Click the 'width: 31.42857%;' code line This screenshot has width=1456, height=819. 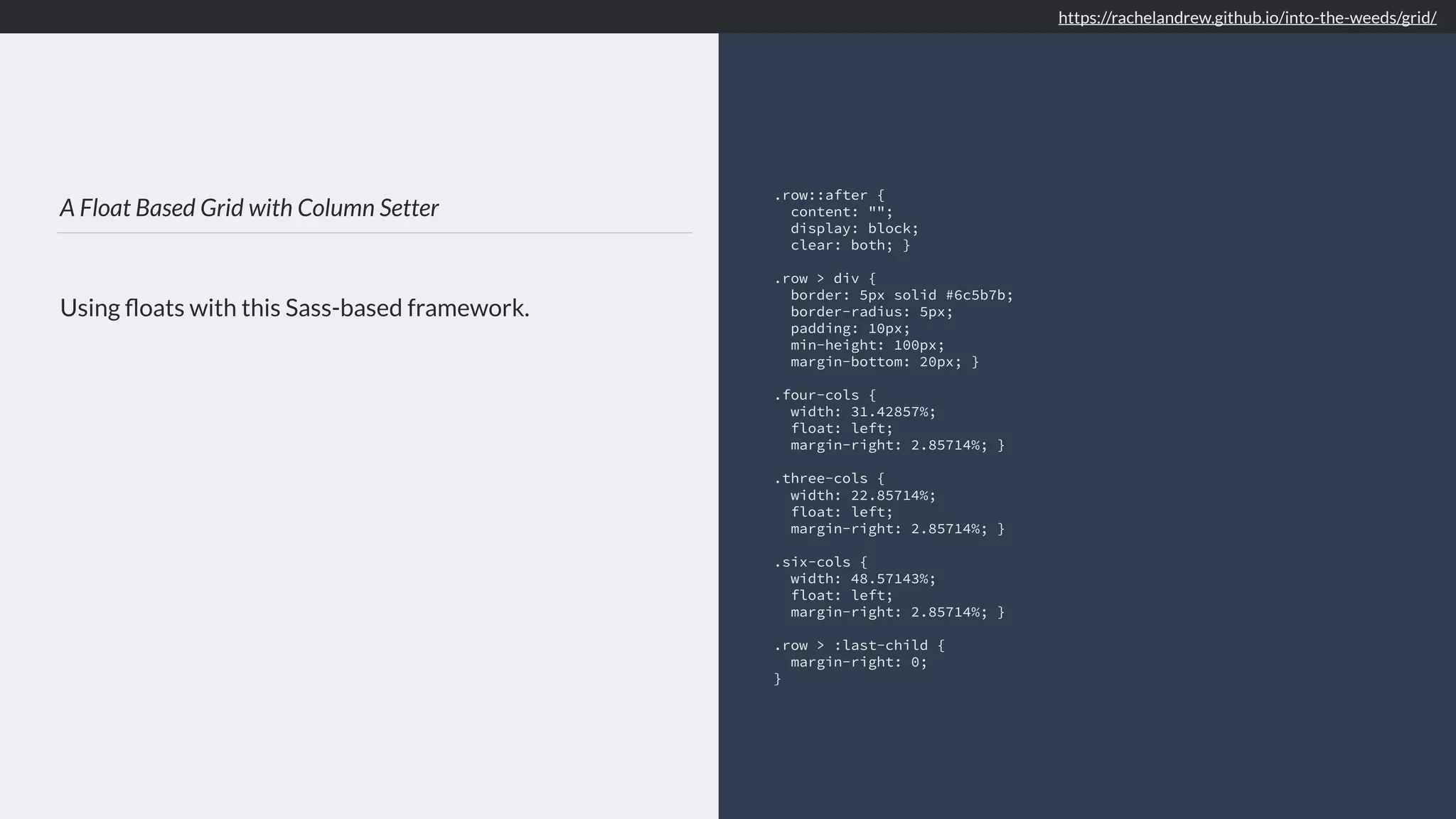(863, 412)
